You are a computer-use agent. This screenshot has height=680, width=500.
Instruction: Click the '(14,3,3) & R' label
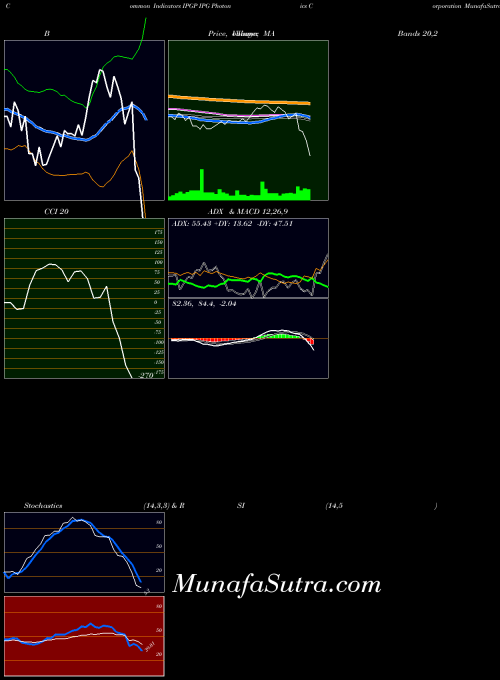click(164, 506)
